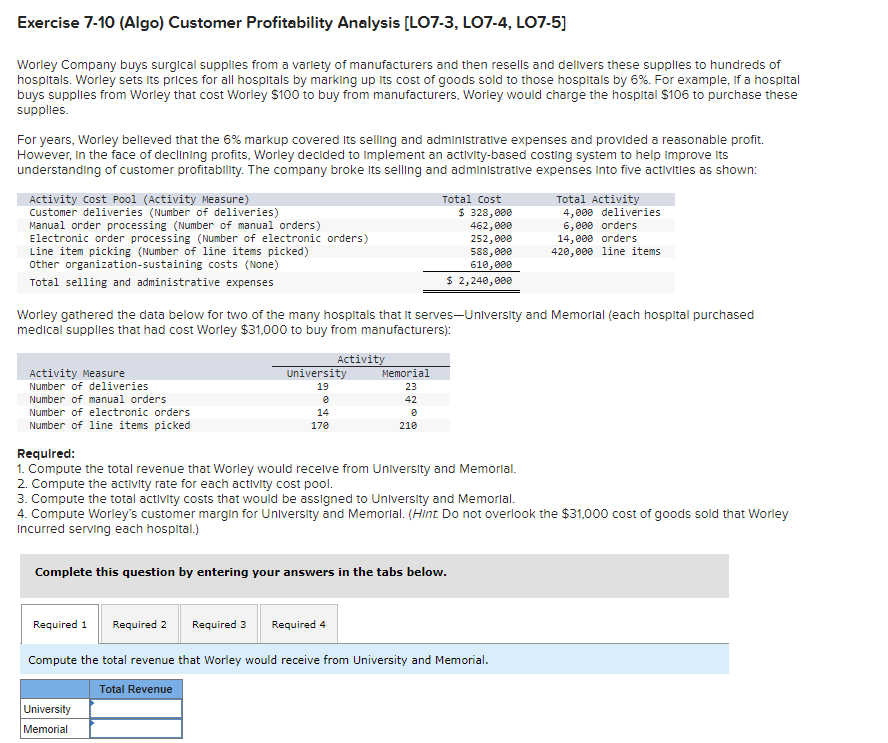Screen dimensions: 888x743
Task: Click the $ 2,240,000 total expenses value
Action: point(479,280)
